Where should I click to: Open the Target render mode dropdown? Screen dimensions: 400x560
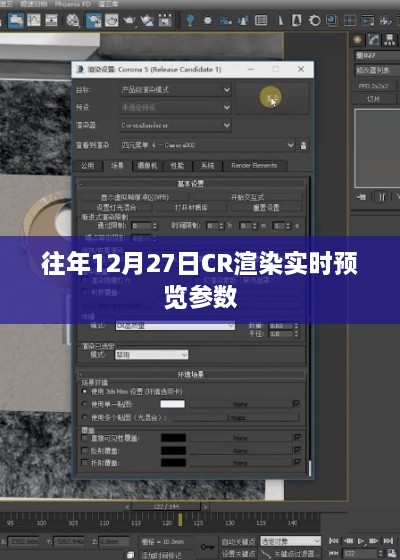pyautogui.click(x=176, y=90)
